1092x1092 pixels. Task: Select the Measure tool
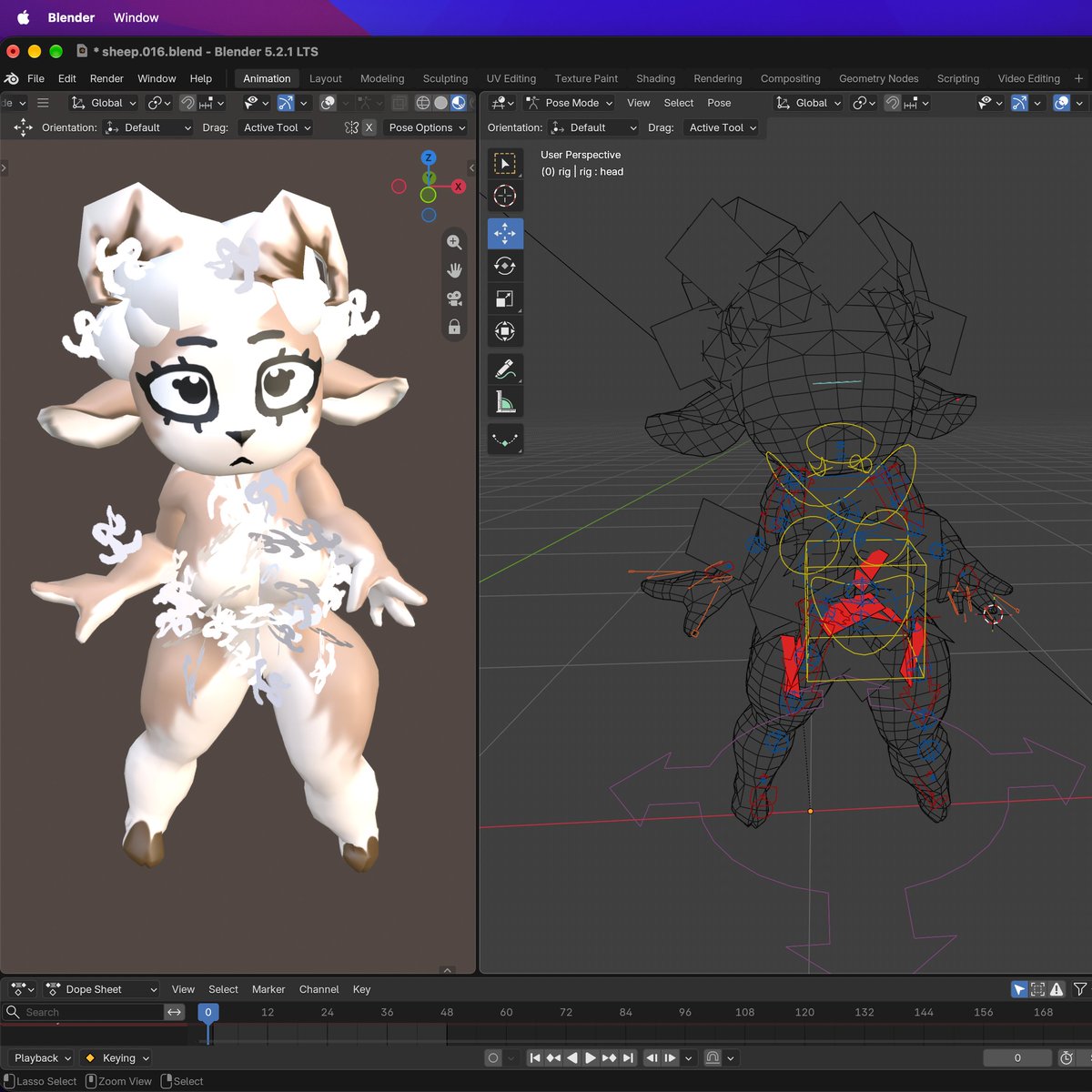pos(505,401)
